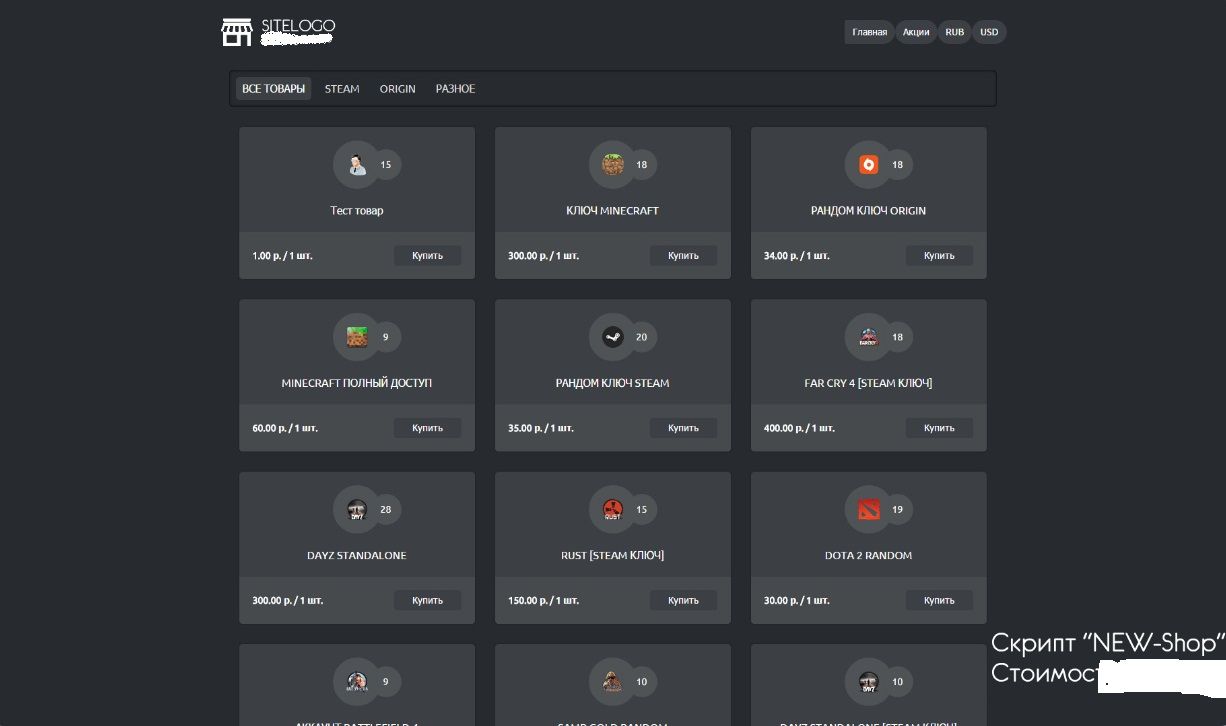Switch currency to USD
This screenshot has height=726, width=1226.
point(989,32)
